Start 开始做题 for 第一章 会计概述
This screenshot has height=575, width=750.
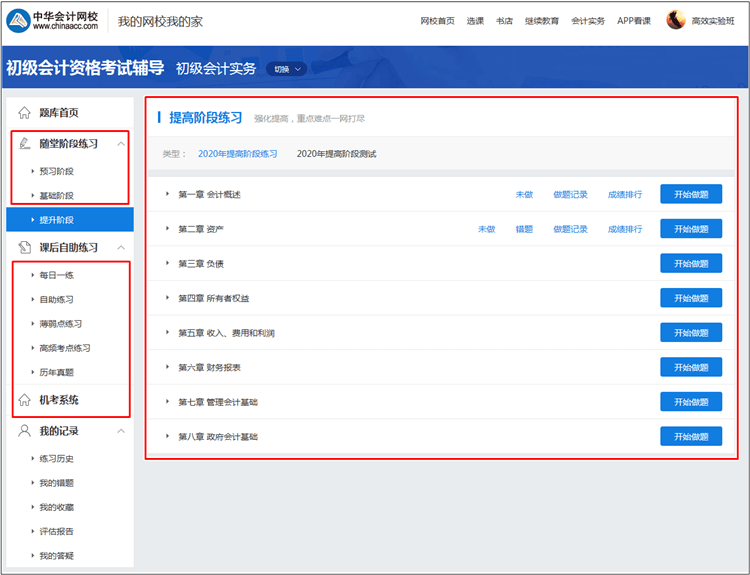pos(691,194)
